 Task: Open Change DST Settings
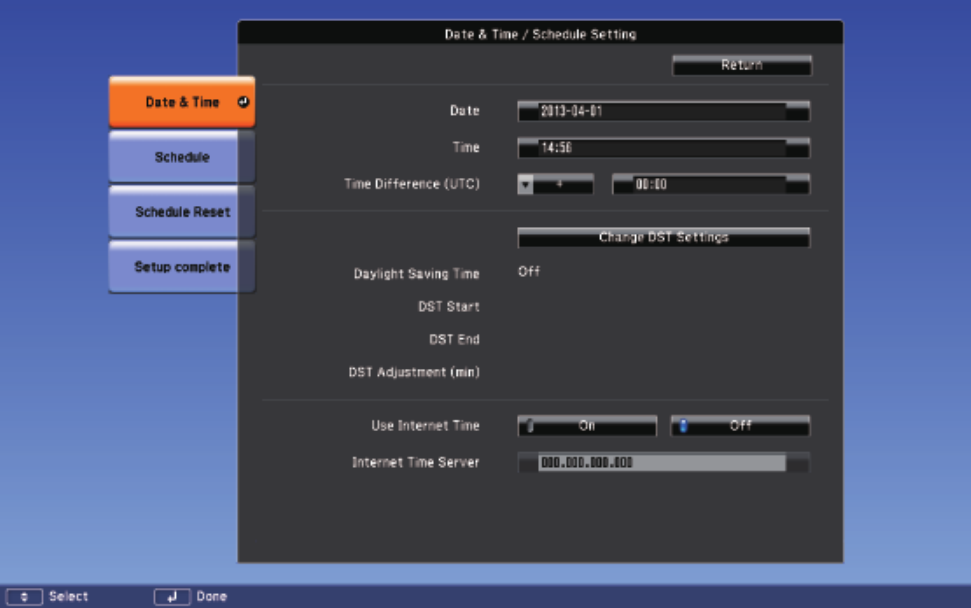point(663,238)
